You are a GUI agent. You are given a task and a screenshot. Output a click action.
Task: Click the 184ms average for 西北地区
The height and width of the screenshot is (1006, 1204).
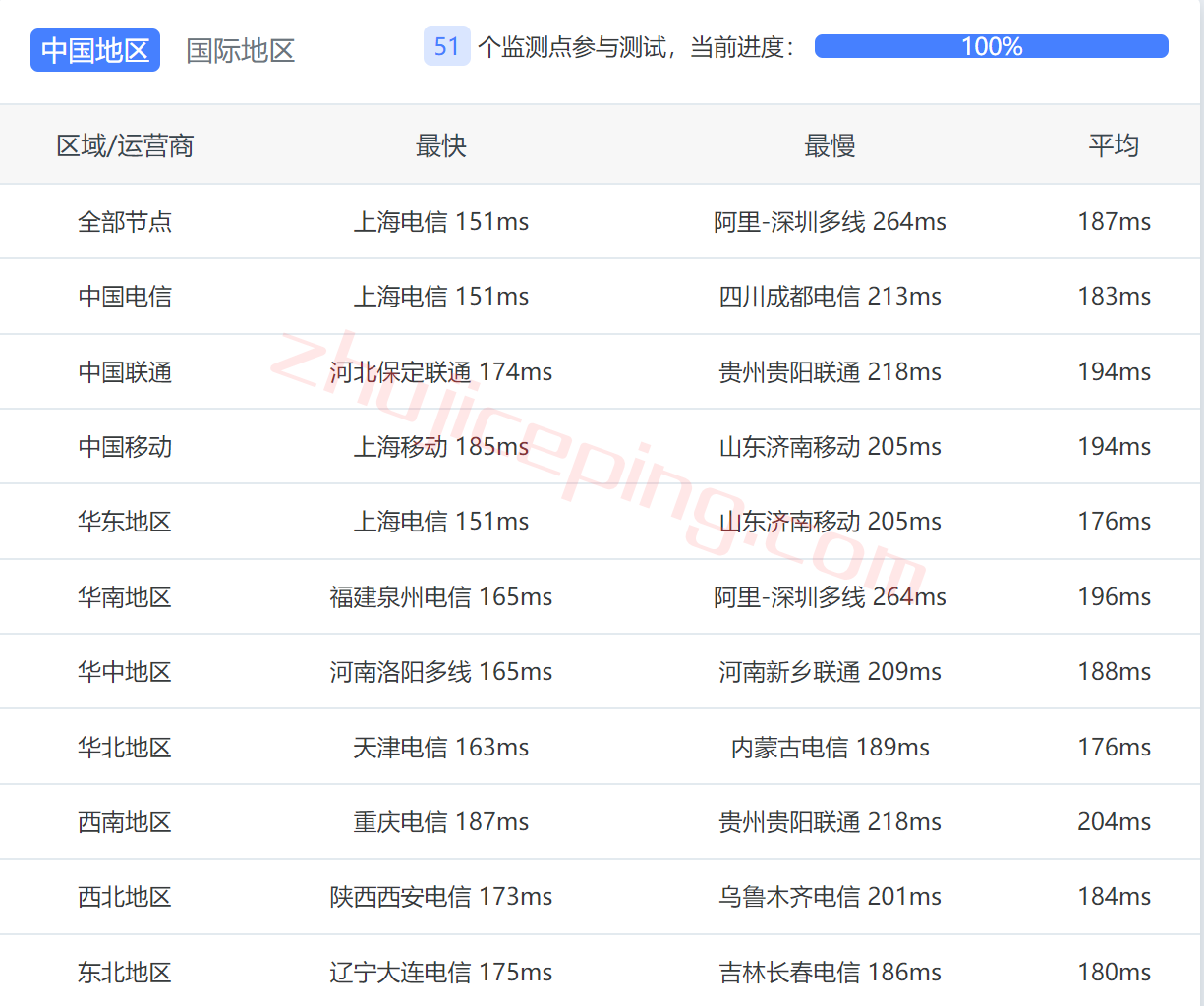pyautogui.click(x=1114, y=896)
